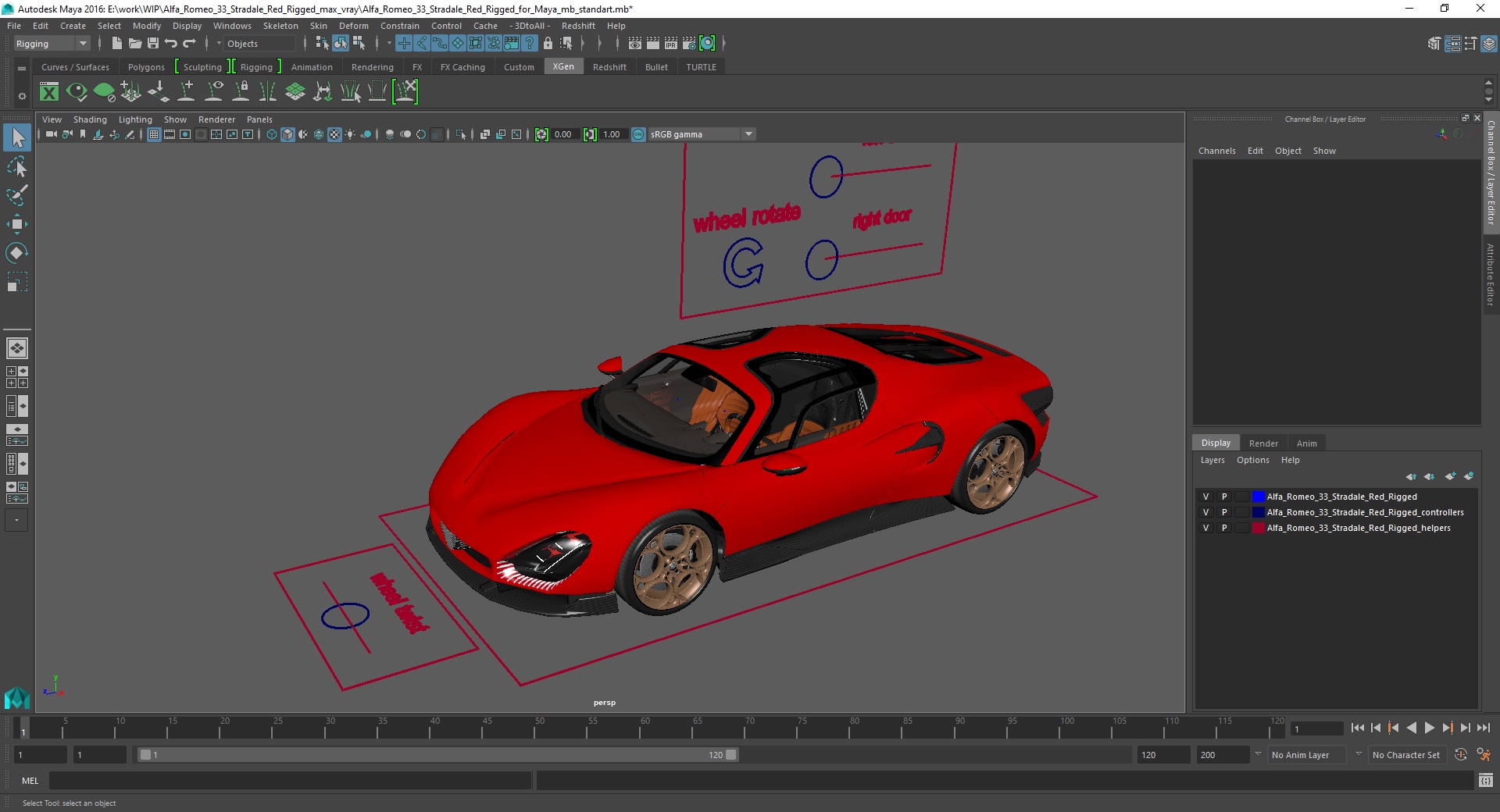The width and height of the screenshot is (1500, 812).
Task: Open layer editor Options menu
Action: [1252, 460]
